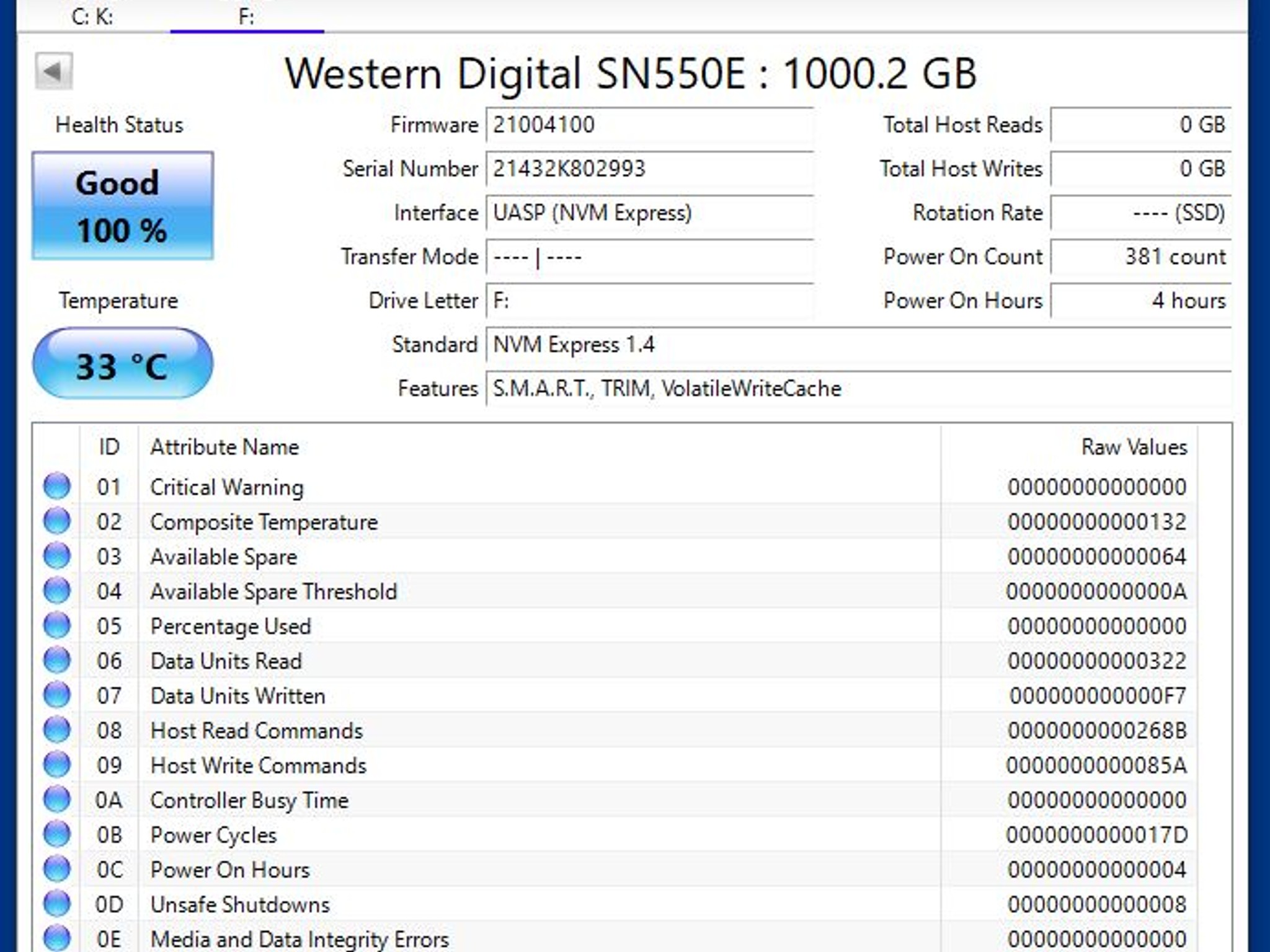Image resolution: width=1270 pixels, height=952 pixels.
Task: Click raw value 0000000000064
Action: [1097, 557]
